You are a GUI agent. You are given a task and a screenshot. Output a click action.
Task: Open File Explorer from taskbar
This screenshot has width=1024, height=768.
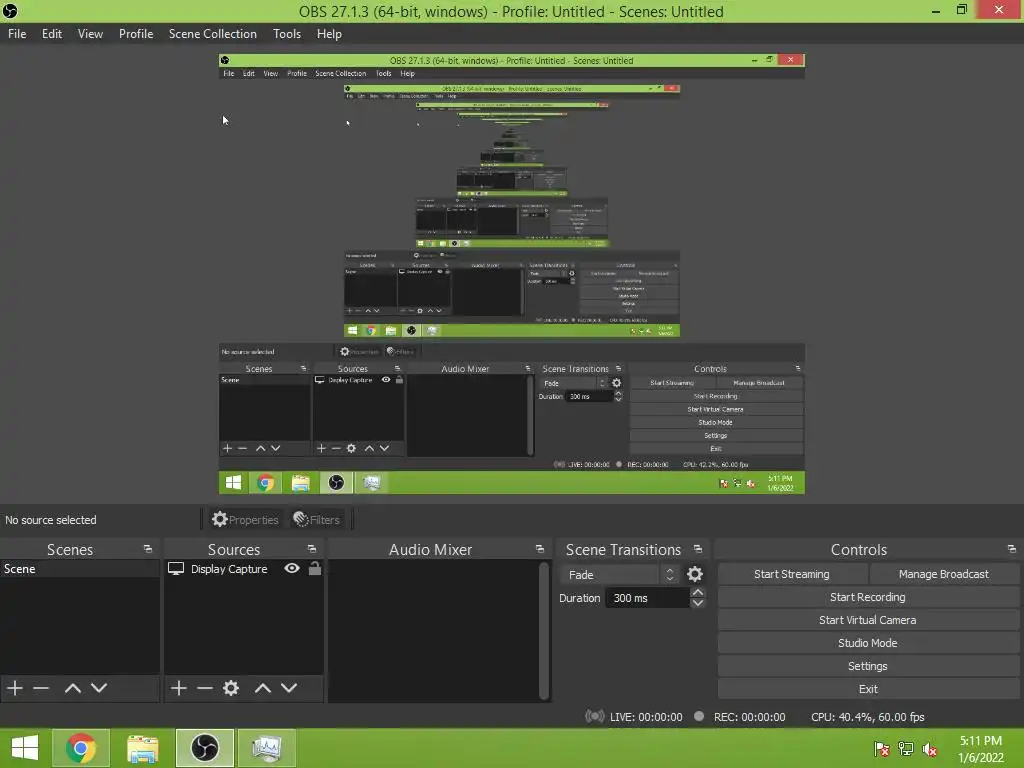pos(142,748)
